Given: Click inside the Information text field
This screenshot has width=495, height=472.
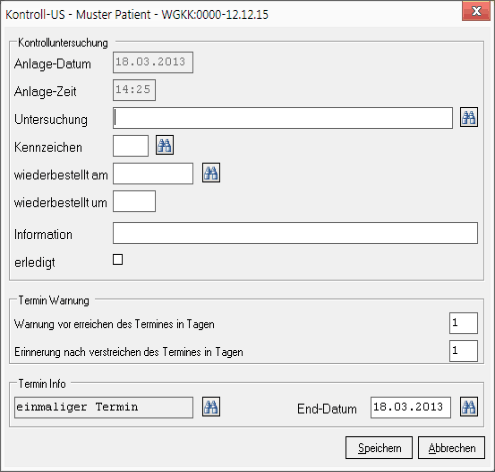Looking at the screenshot, I should 295,233.
